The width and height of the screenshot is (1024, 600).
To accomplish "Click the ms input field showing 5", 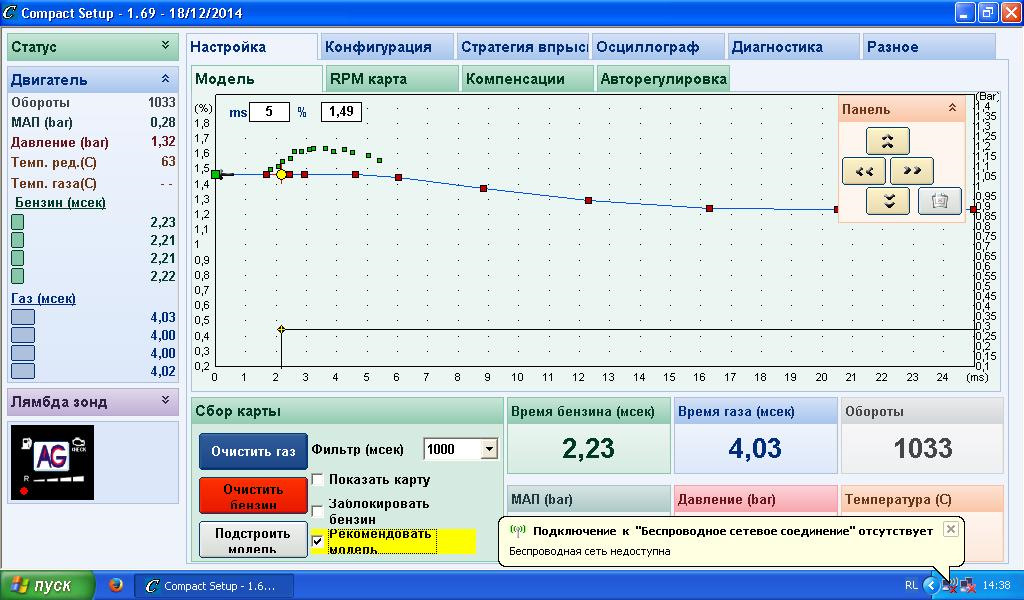I will pos(269,112).
